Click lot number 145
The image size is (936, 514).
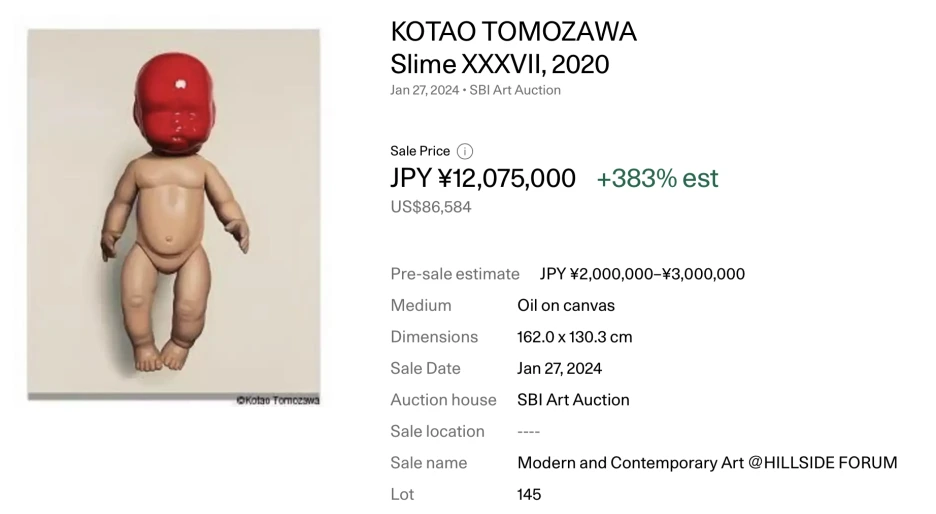click(529, 494)
